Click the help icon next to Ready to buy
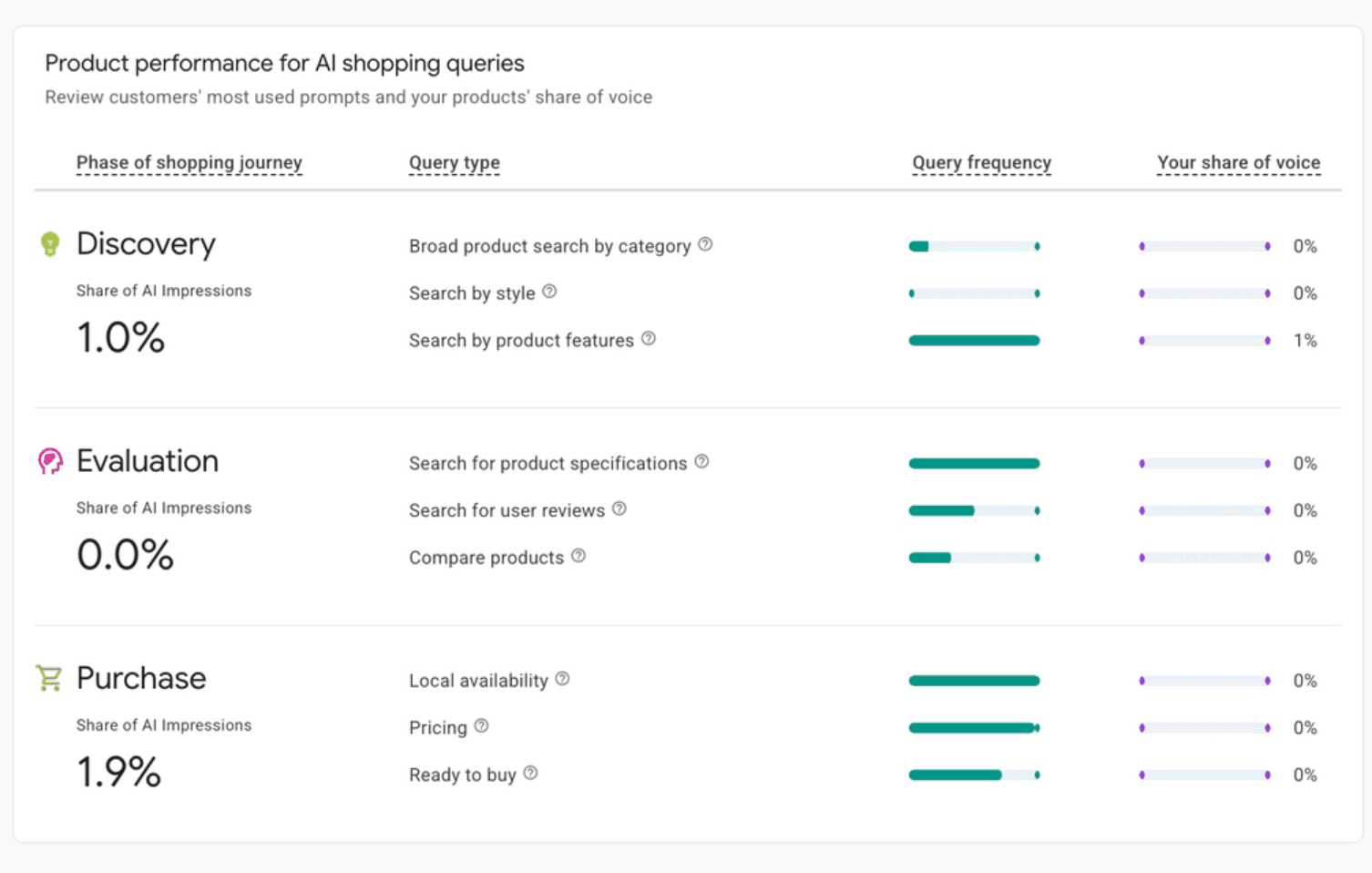 pos(530,774)
